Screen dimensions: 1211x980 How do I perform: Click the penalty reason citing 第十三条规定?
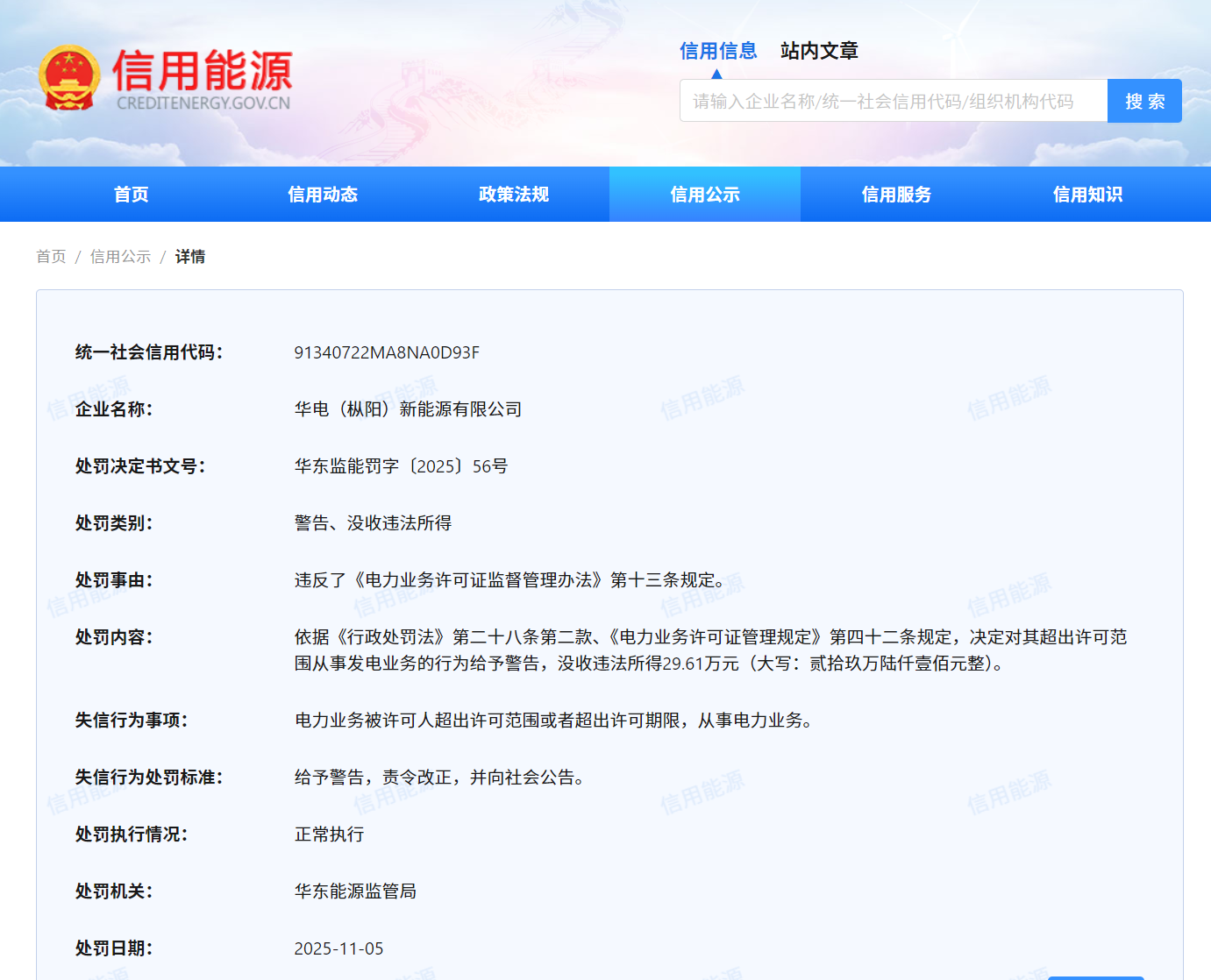pos(510,580)
